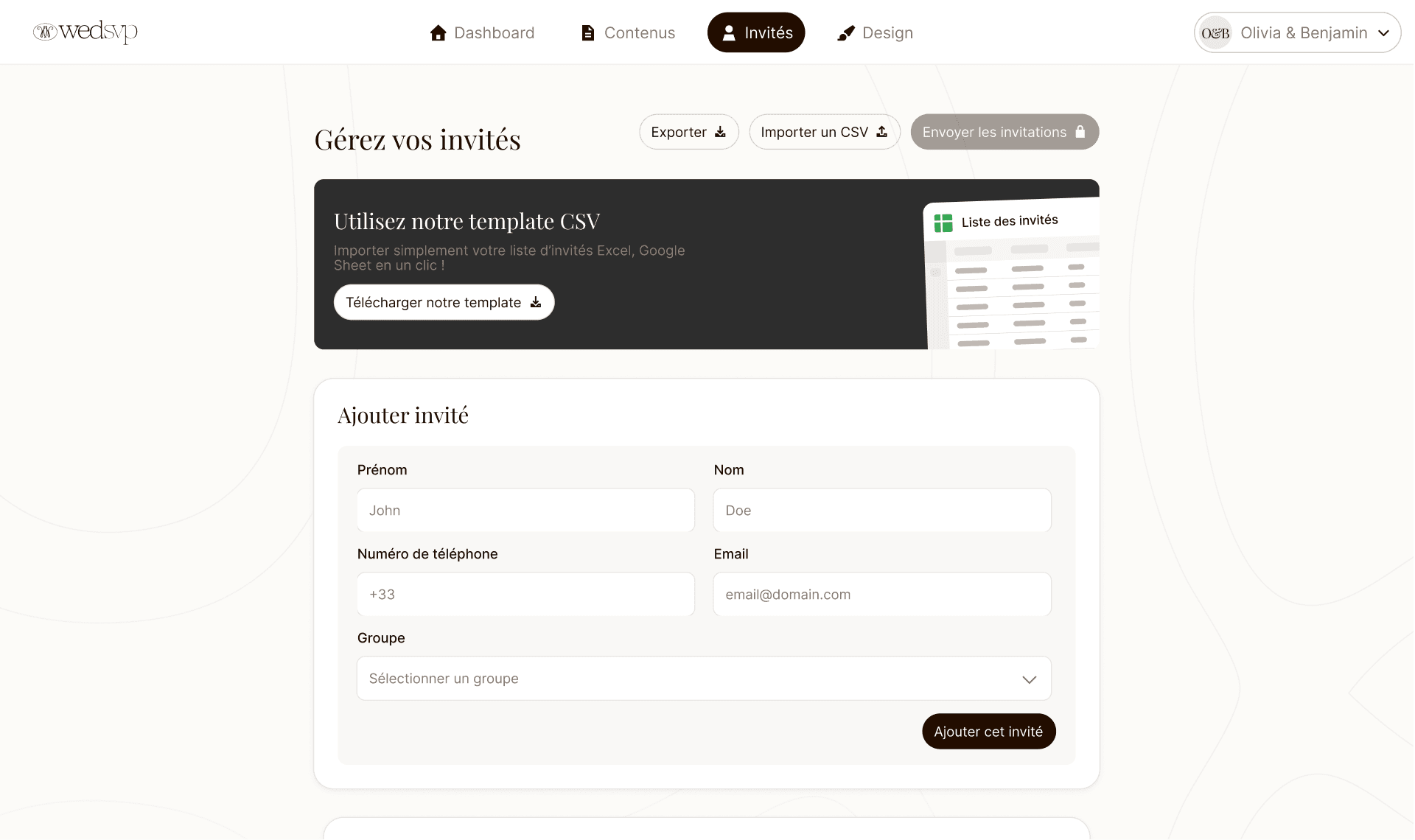Click the Gérez vos invités heading

pyautogui.click(x=417, y=139)
